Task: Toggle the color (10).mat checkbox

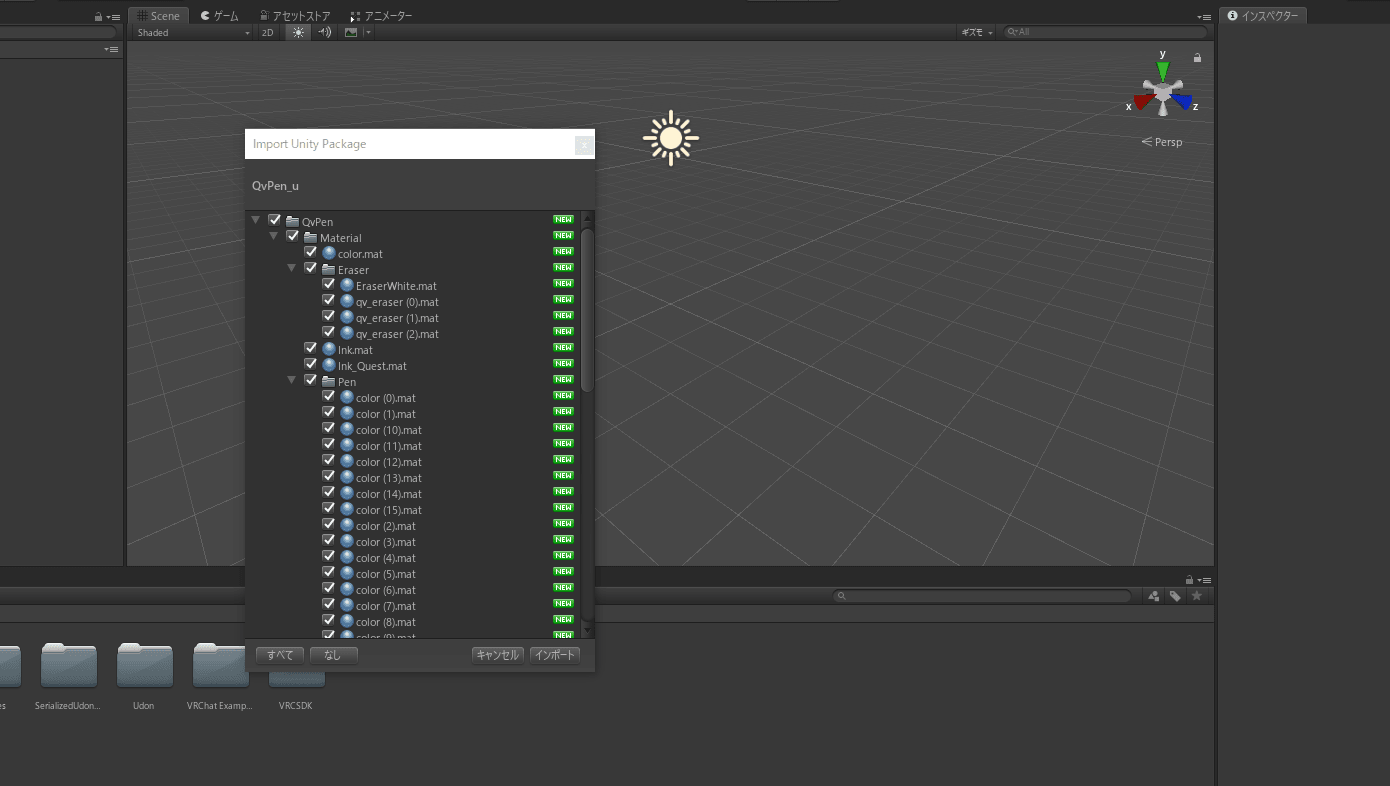Action: point(329,429)
